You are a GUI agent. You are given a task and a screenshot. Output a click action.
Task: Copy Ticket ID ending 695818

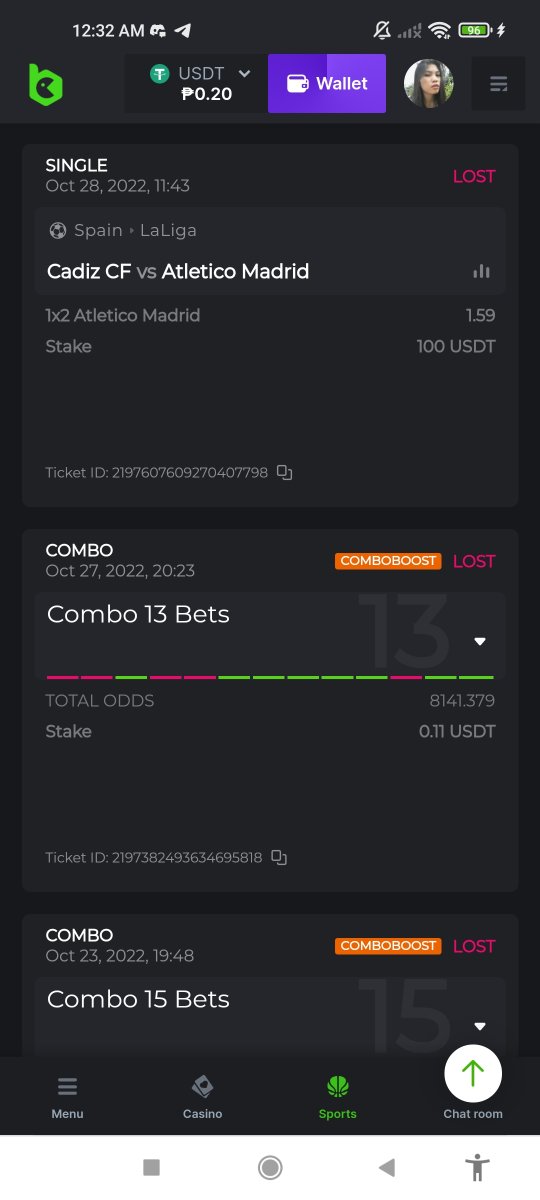pos(279,857)
